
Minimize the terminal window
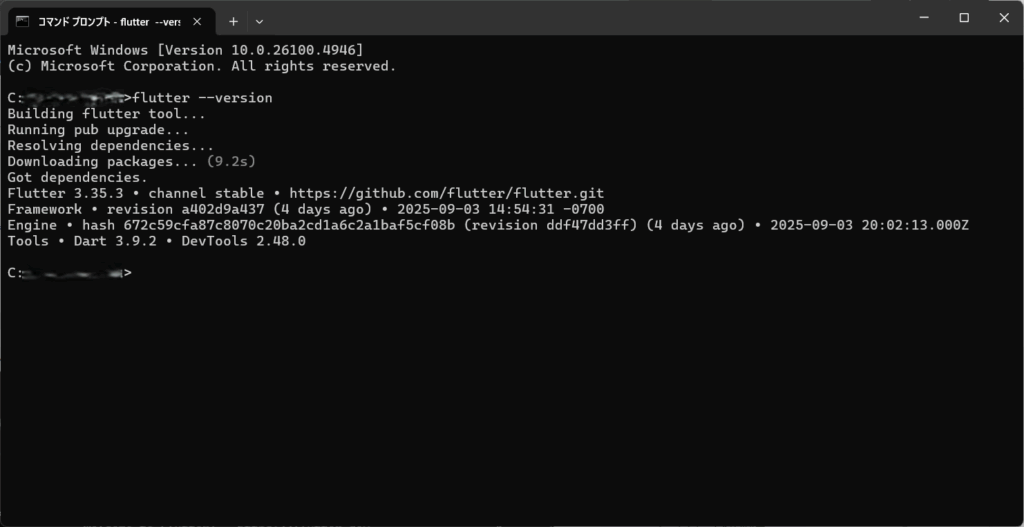pos(919,17)
